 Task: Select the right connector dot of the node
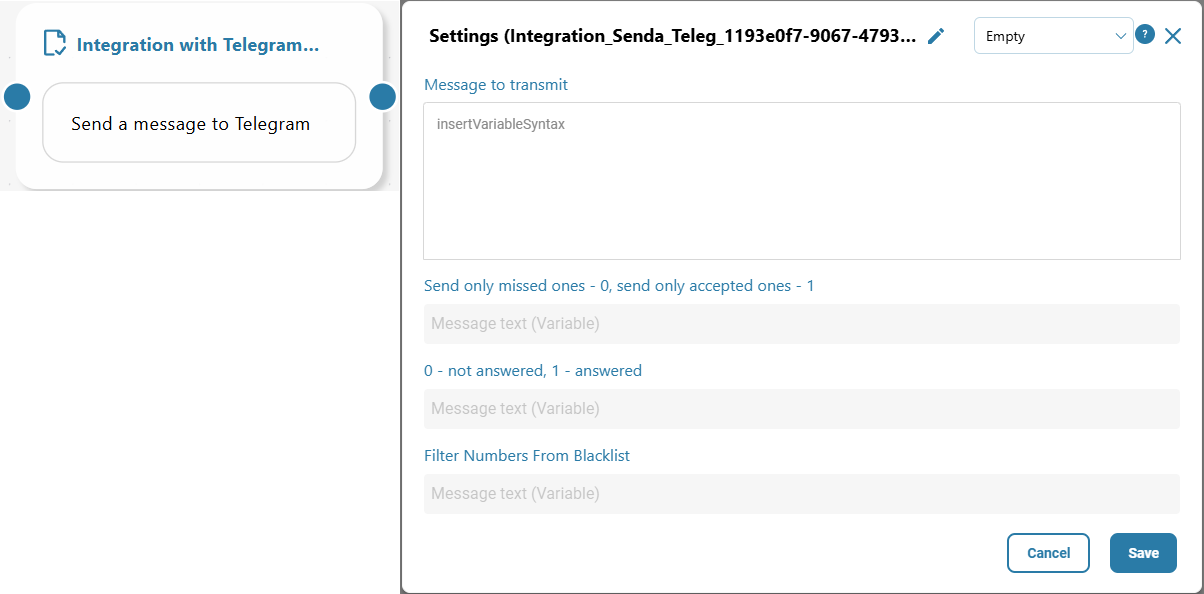(x=383, y=97)
